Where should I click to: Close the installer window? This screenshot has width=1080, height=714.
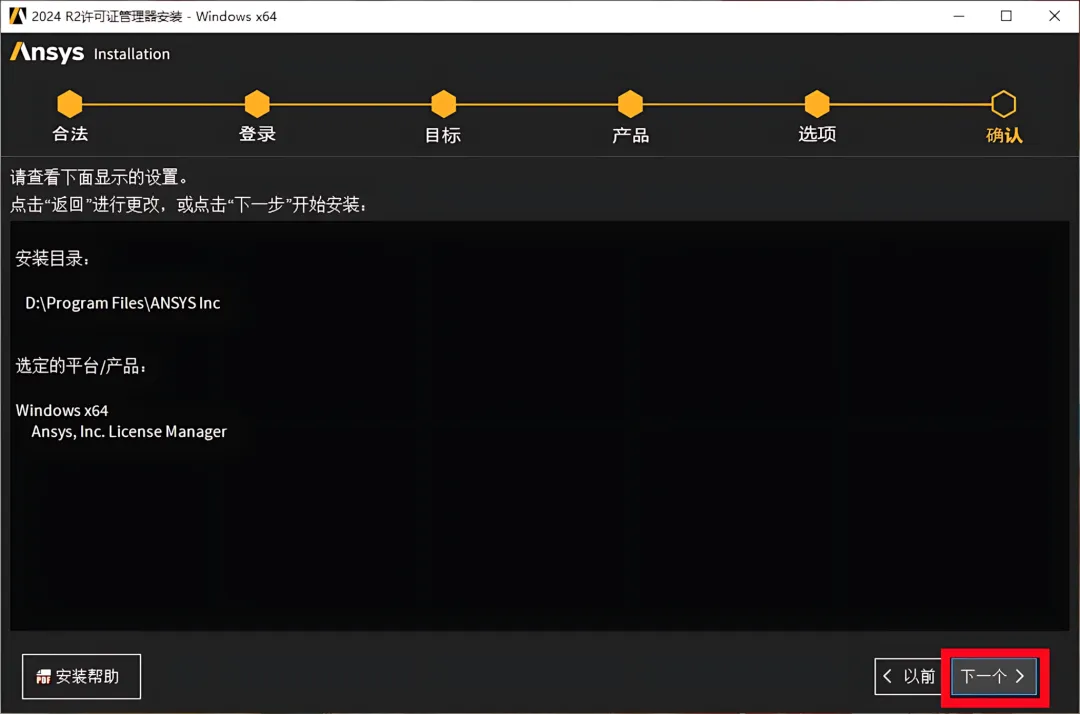[1054, 16]
